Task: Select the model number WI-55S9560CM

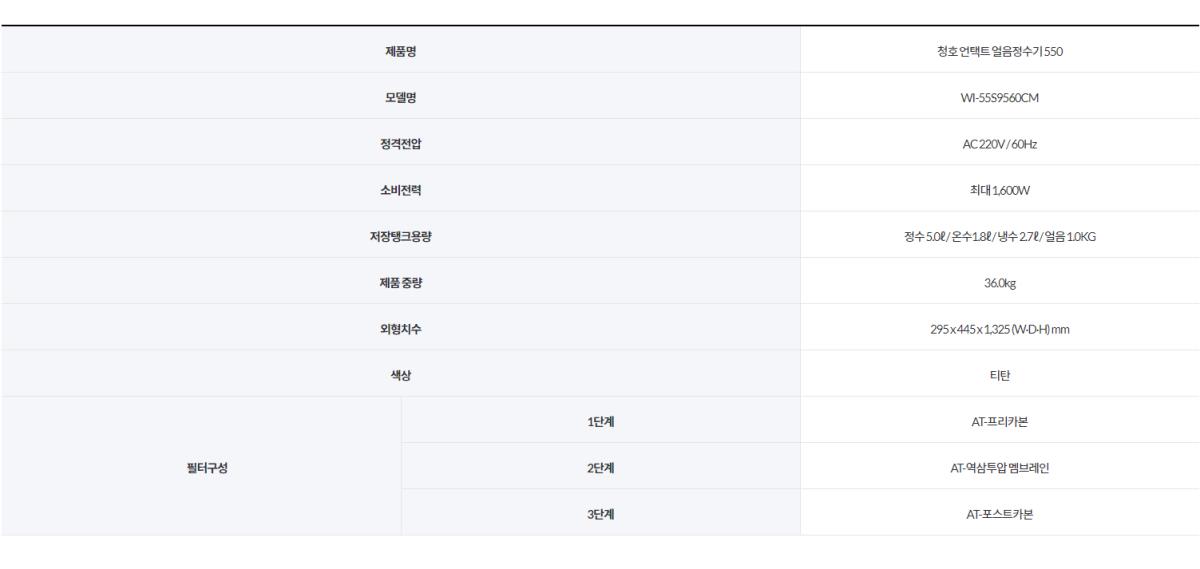Action: point(999,99)
